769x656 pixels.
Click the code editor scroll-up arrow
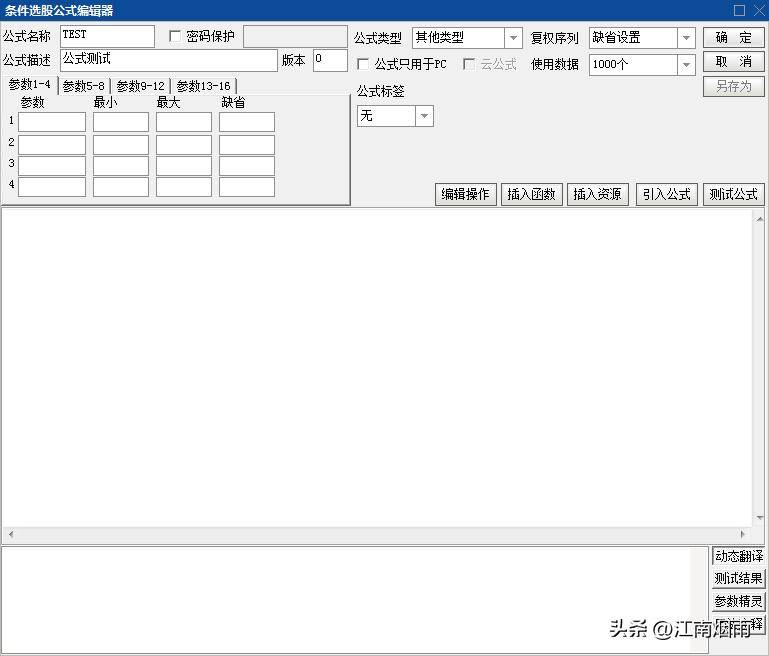click(760, 218)
